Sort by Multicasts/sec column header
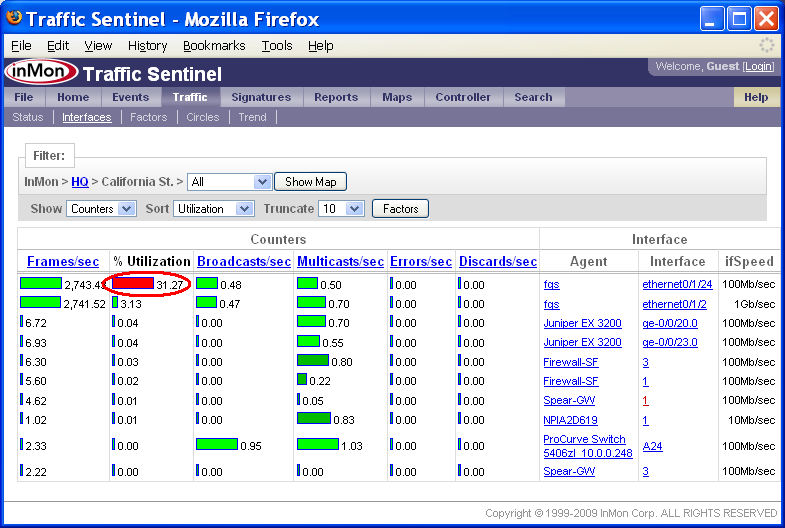 click(340, 261)
